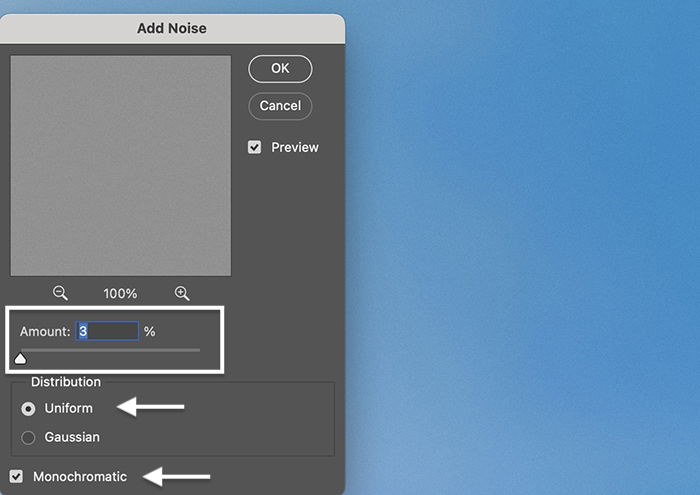Select the Gaussian distribution option
This screenshot has height=495, width=700.
click(28, 437)
